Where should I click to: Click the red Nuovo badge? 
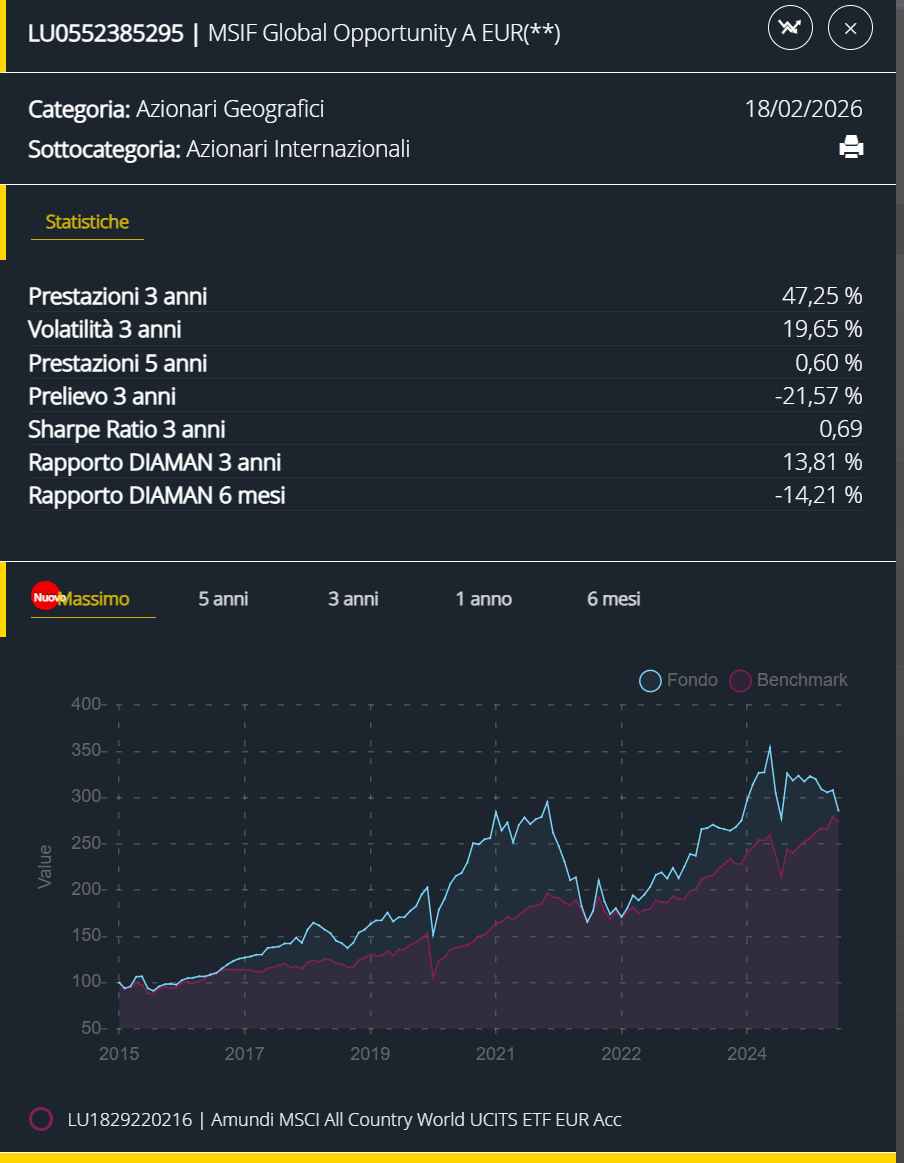pyautogui.click(x=46, y=597)
